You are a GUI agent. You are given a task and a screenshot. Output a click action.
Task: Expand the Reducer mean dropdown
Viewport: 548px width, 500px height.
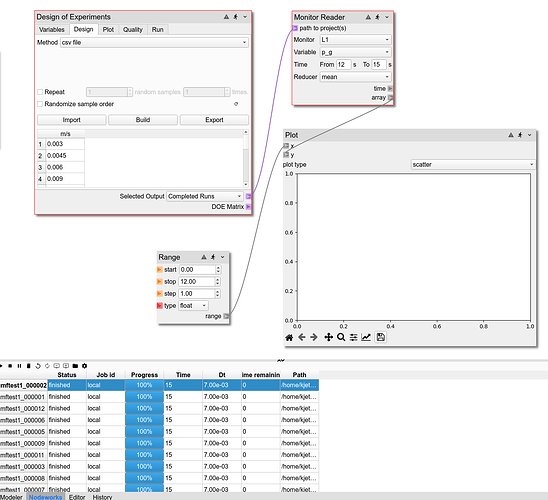pyautogui.click(x=355, y=77)
